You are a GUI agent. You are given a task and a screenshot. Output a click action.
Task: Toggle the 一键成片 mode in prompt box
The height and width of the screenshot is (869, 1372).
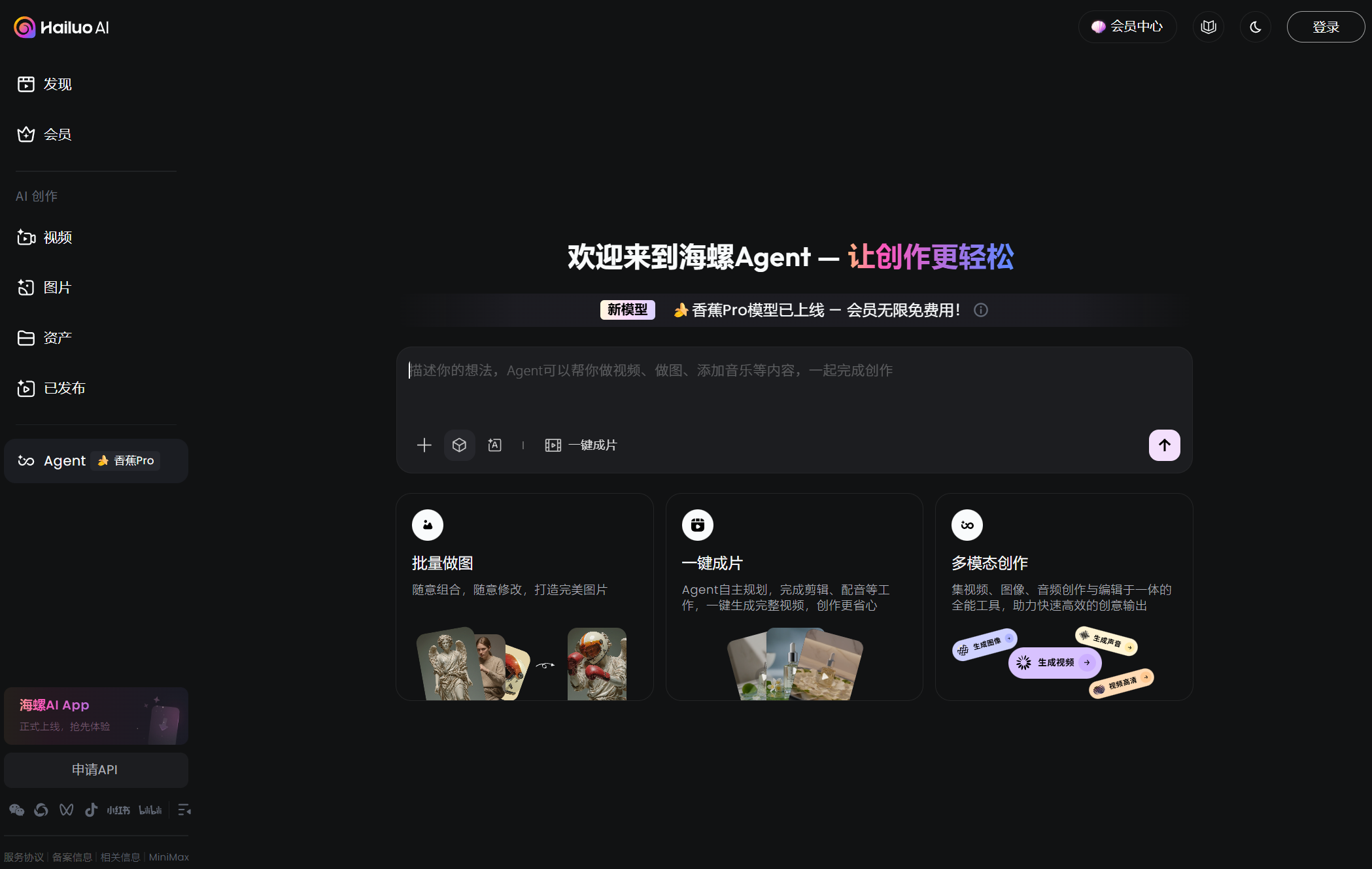(x=581, y=445)
